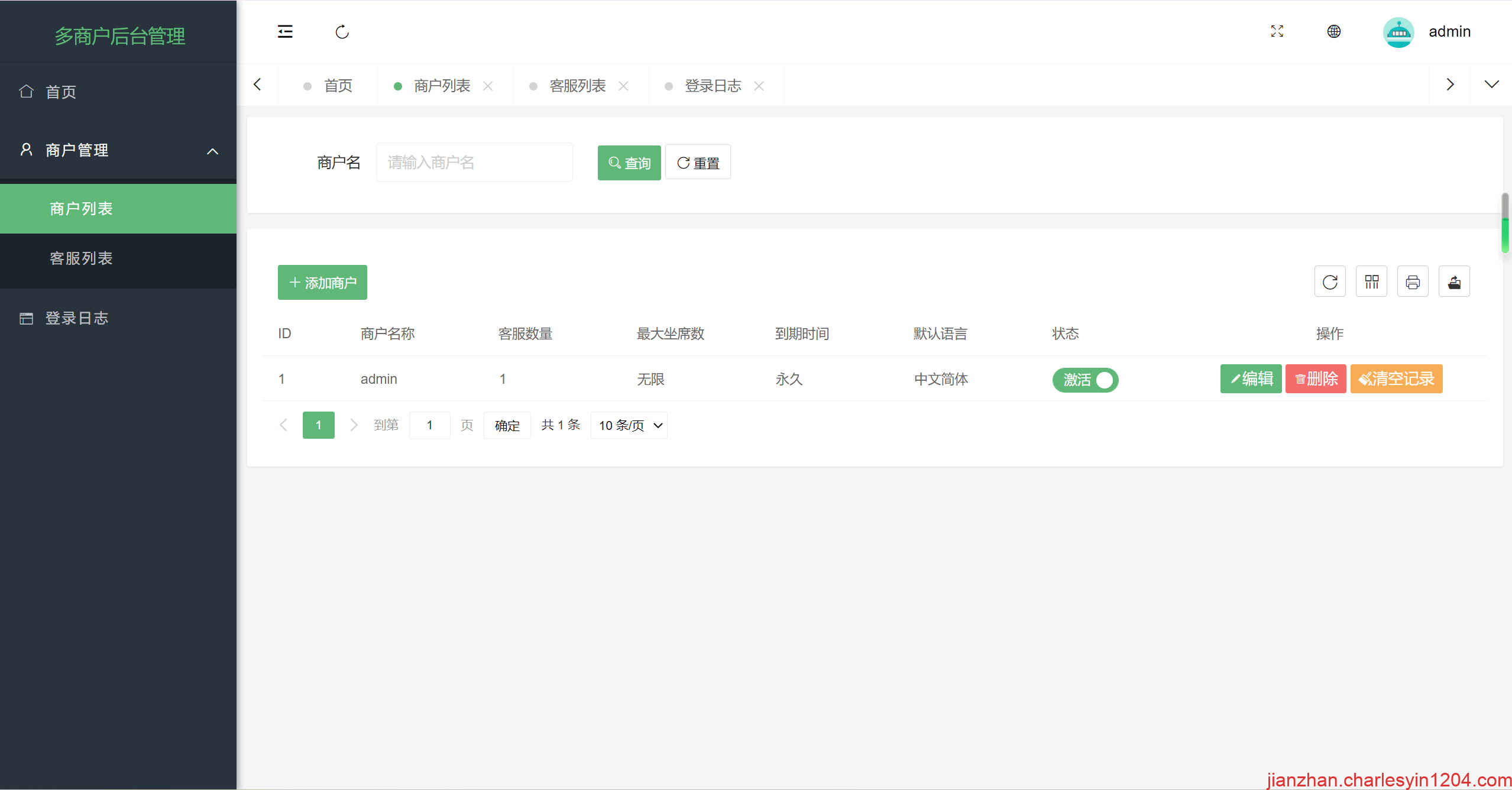This screenshot has height=790, width=1512.
Task: Focus the jump-to page number field
Action: (430, 425)
